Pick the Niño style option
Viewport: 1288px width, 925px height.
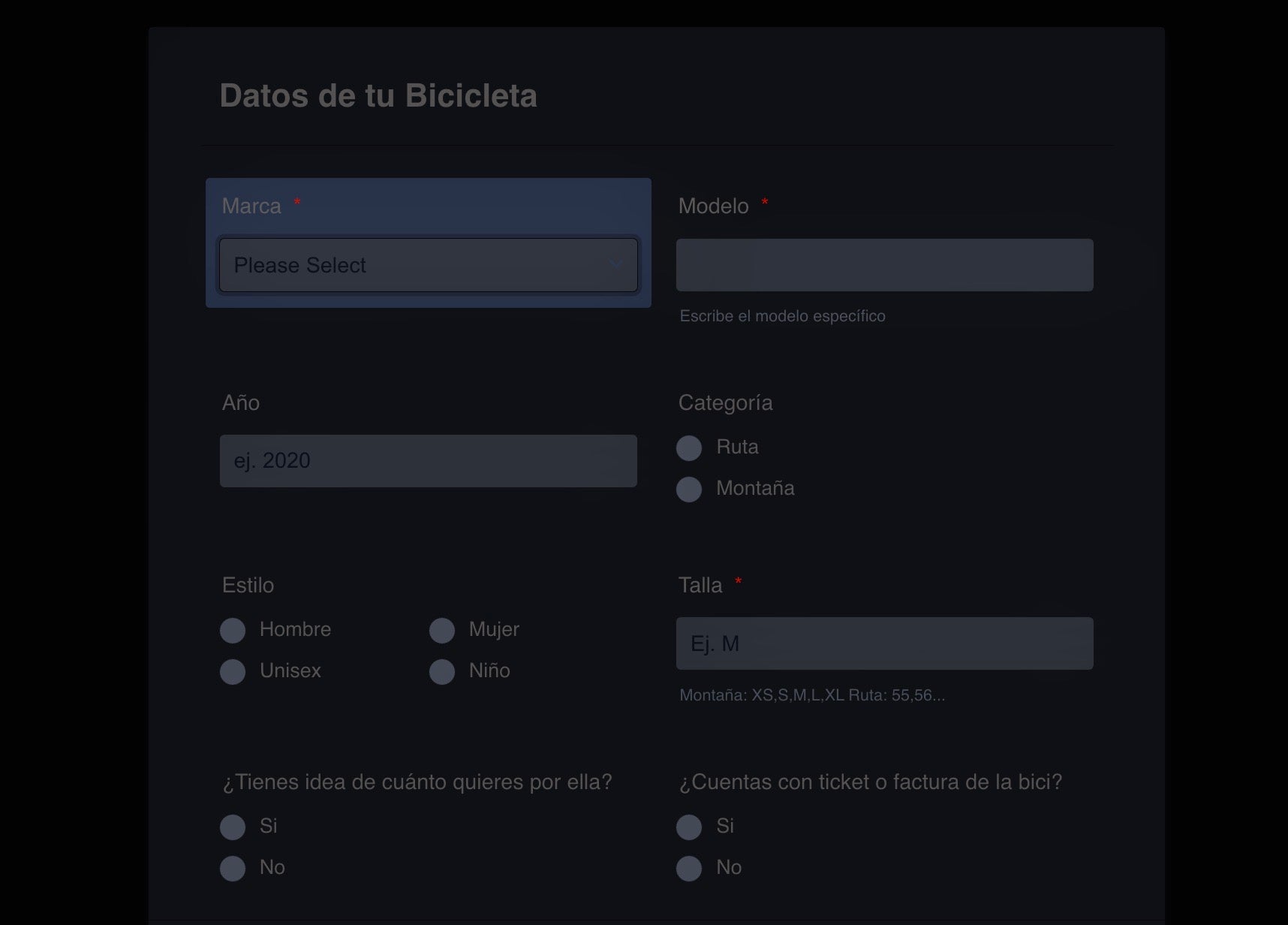(442, 672)
